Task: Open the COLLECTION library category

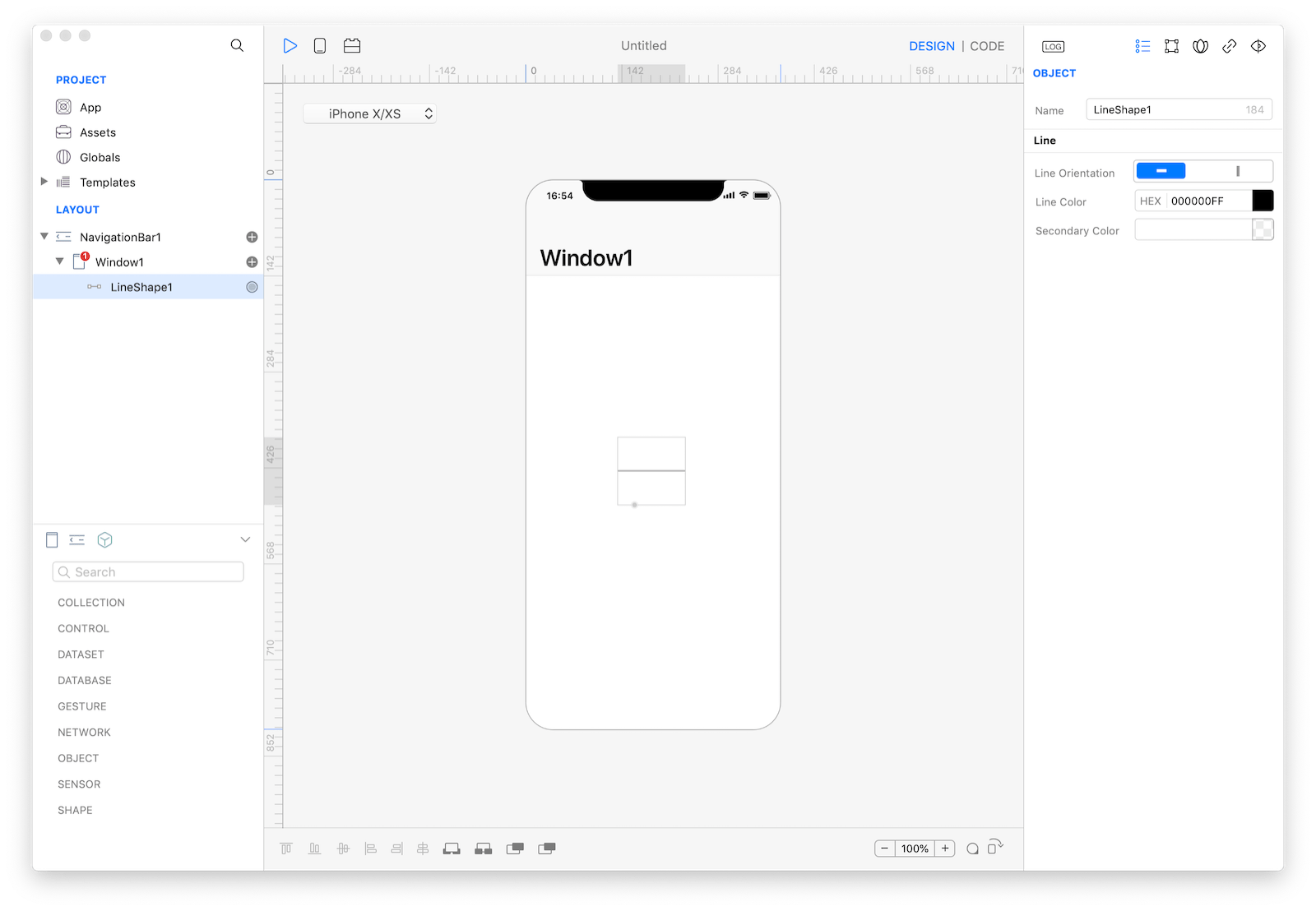Action: (x=91, y=603)
